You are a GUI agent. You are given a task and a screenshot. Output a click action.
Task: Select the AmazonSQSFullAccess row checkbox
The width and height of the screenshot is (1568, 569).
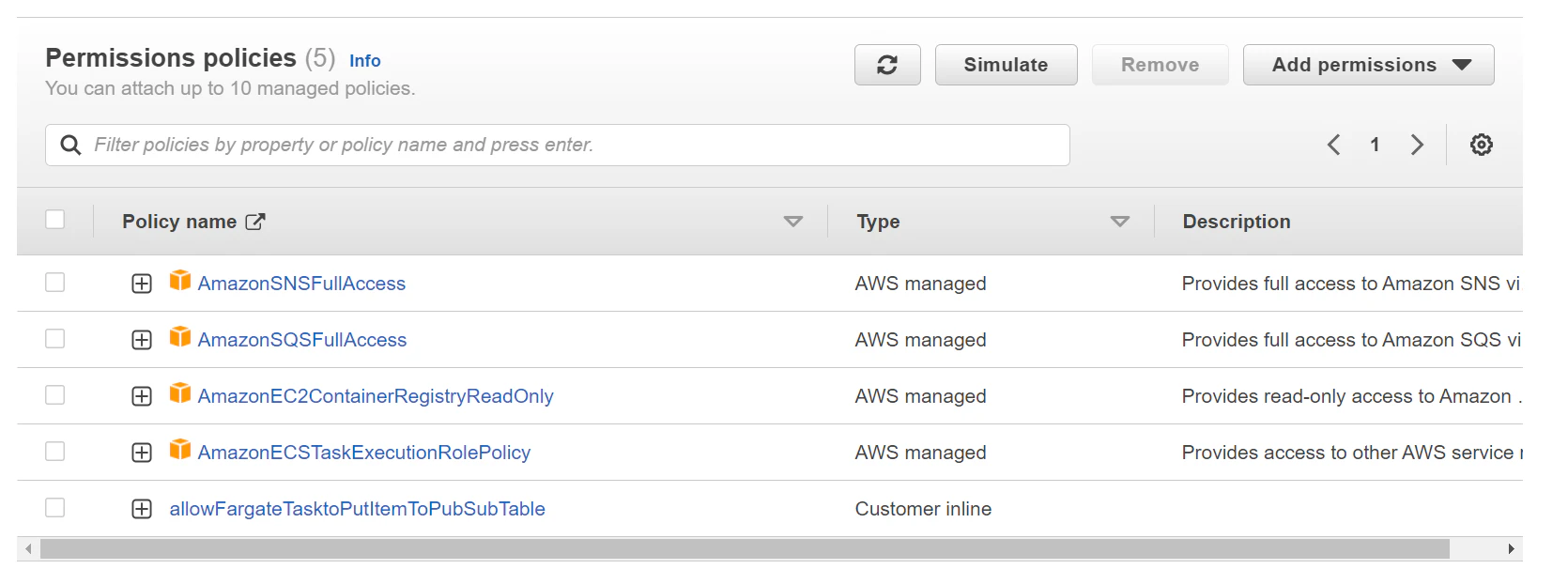pos(55,338)
